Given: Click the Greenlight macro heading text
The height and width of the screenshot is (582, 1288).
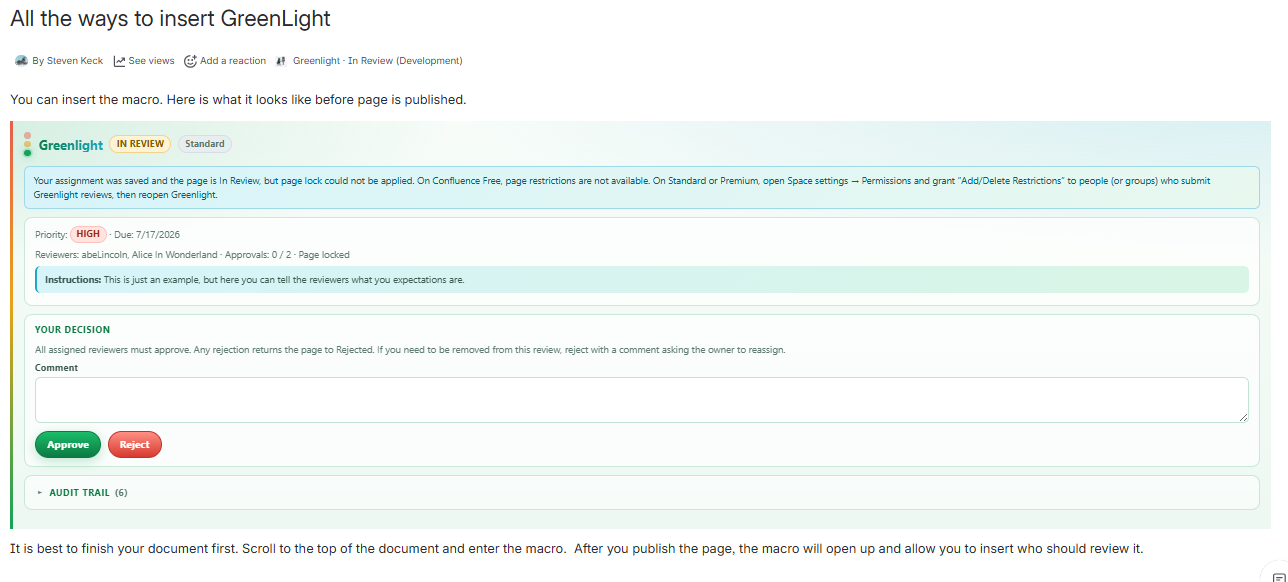Looking at the screenshot, I should tap(71, 145).
